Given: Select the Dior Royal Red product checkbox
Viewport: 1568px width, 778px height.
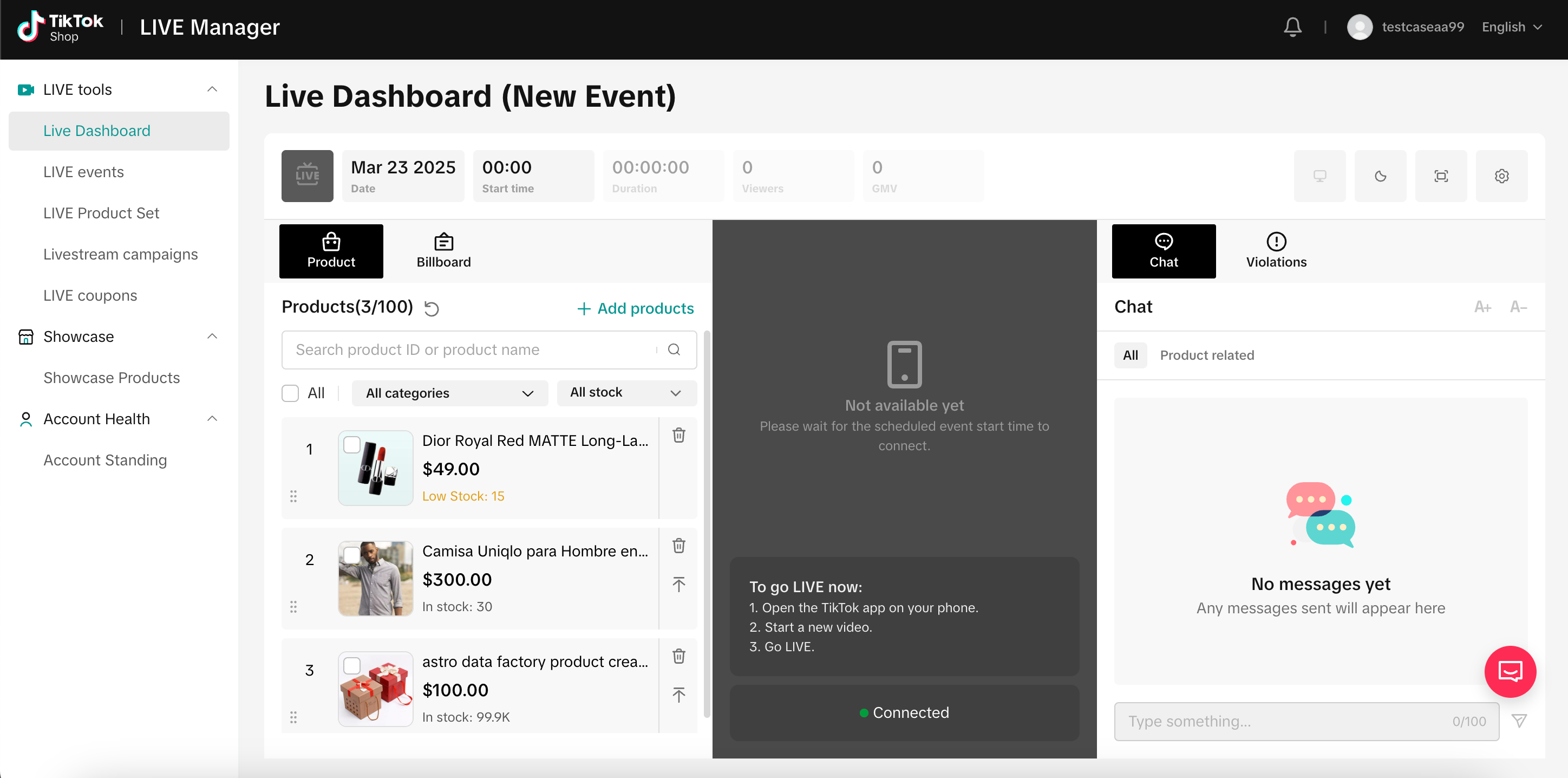Looking at the screenshot, I should click(352, 445).
